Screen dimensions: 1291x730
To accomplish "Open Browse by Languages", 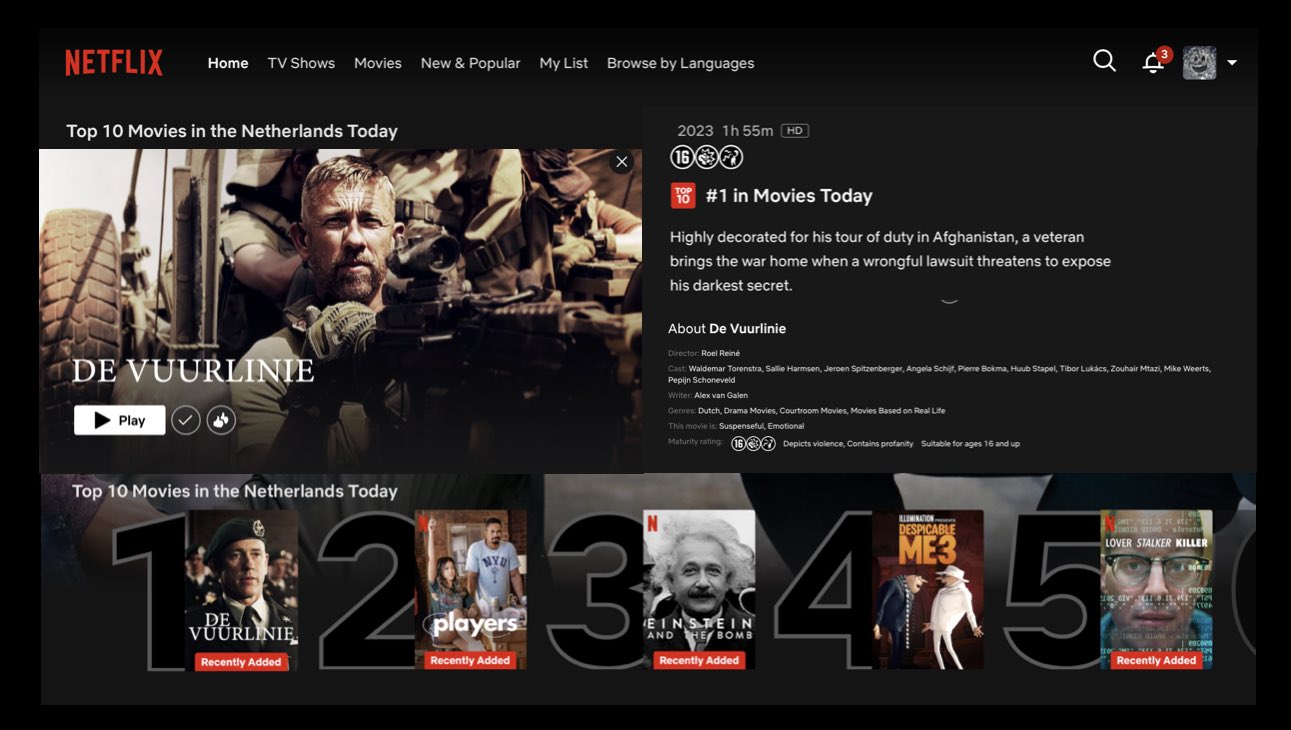I will click(680, 63).
